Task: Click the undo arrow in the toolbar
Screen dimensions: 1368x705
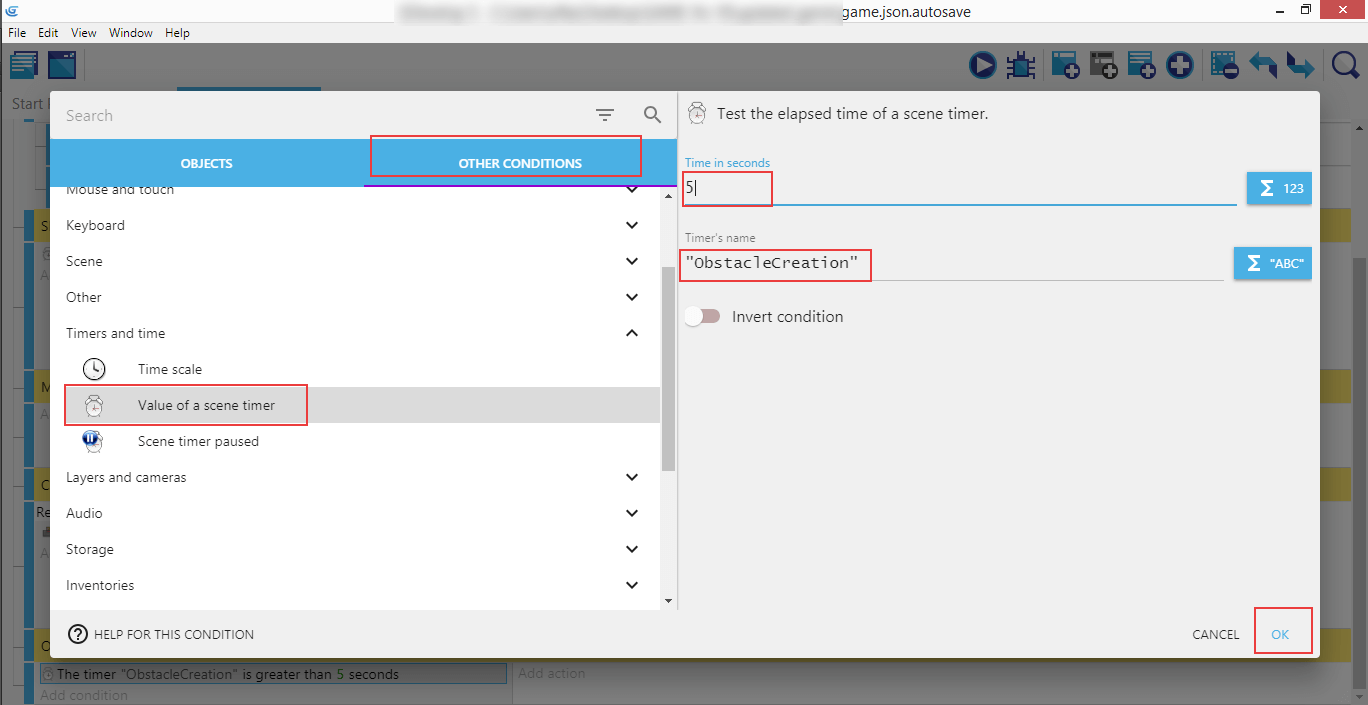Action: coord(1263,66)
